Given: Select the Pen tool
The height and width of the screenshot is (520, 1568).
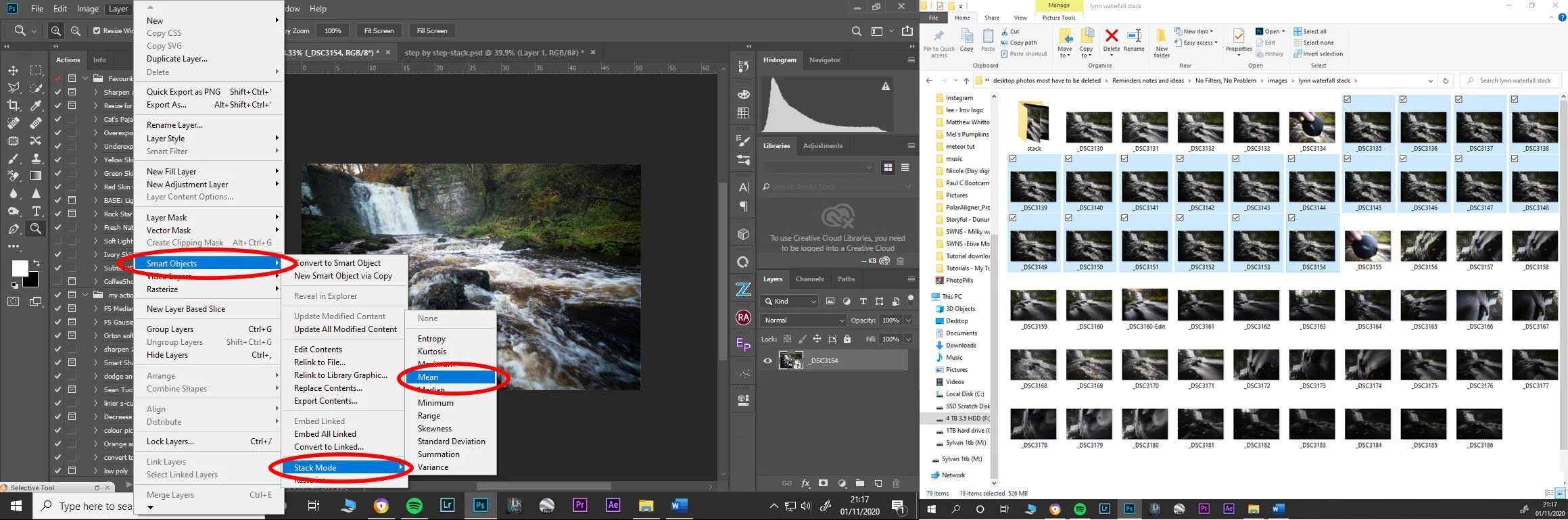Looking at the screenshot, I should [13, 229].
